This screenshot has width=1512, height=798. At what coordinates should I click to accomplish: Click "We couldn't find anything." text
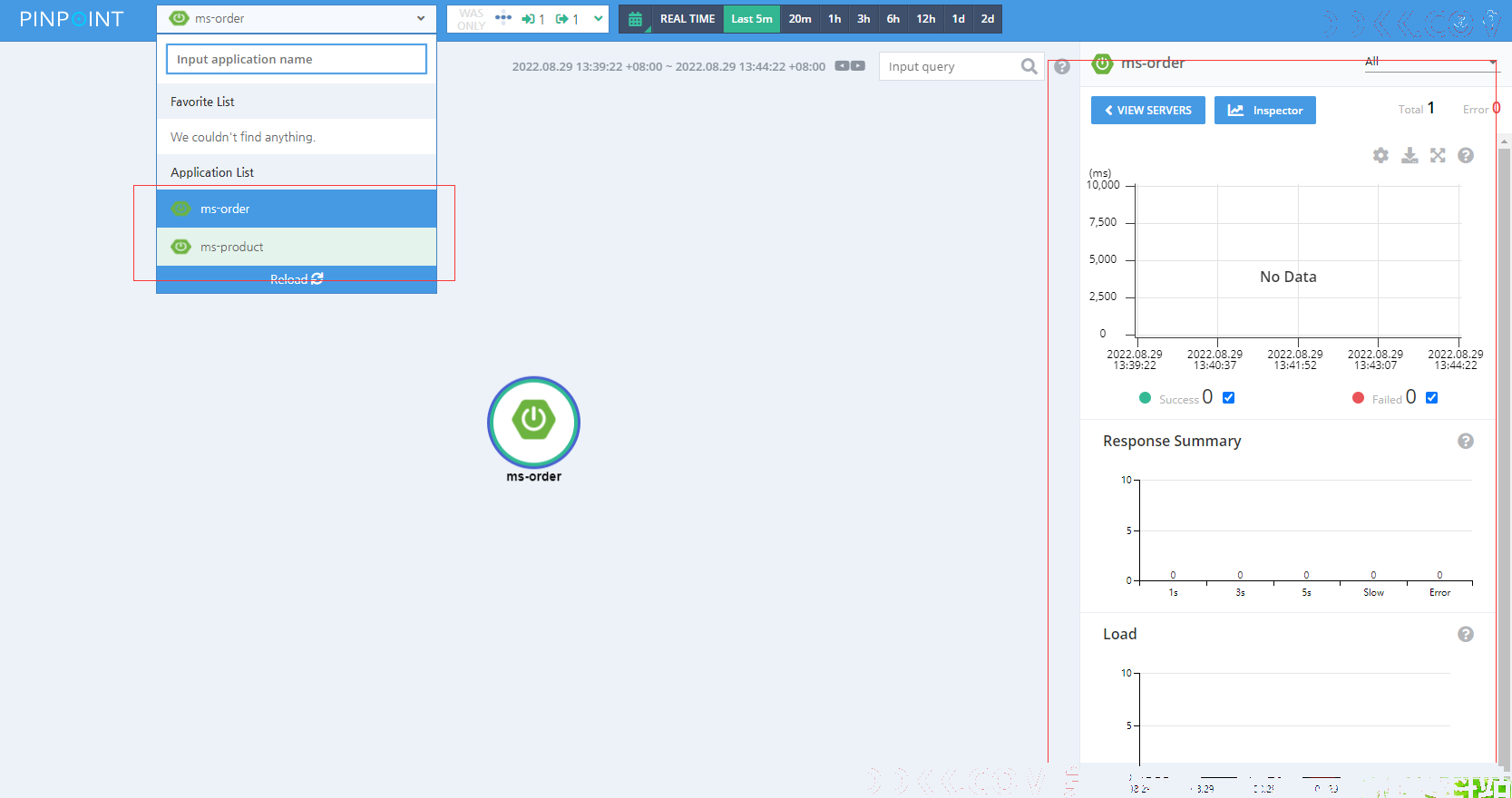pos(243,137)
